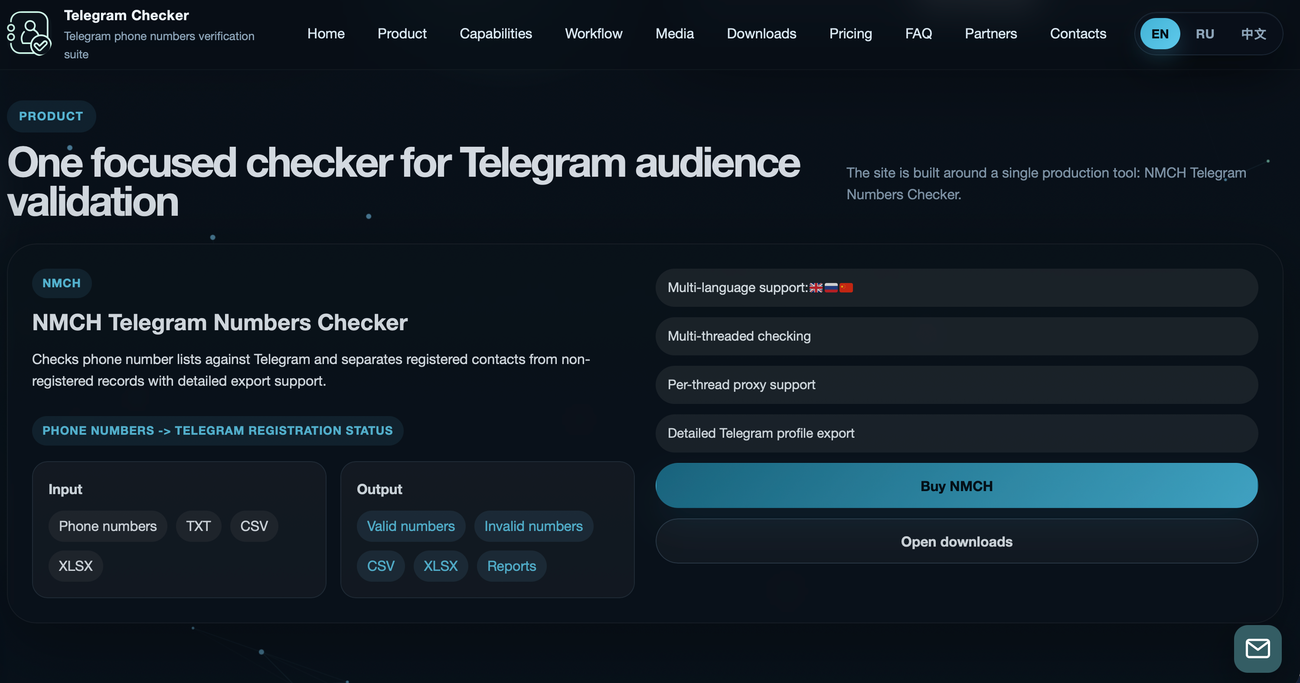Screen dimensions: 1300x683
Task: Click the Reports output chip
Action: 512,566
